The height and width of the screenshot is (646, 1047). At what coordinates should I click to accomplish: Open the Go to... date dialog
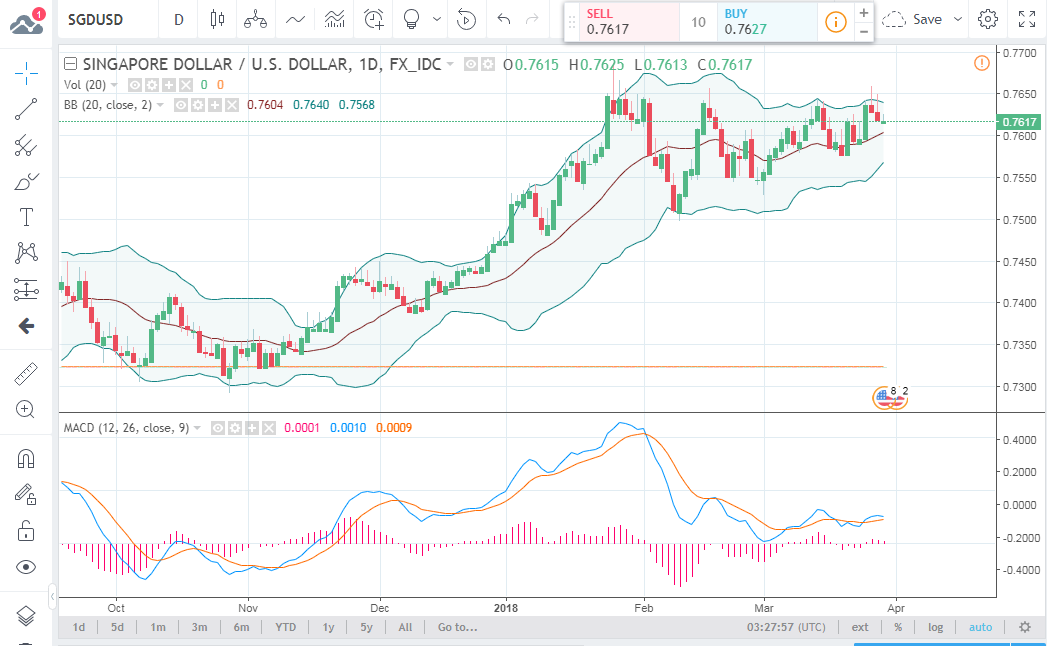pos(457,627)
